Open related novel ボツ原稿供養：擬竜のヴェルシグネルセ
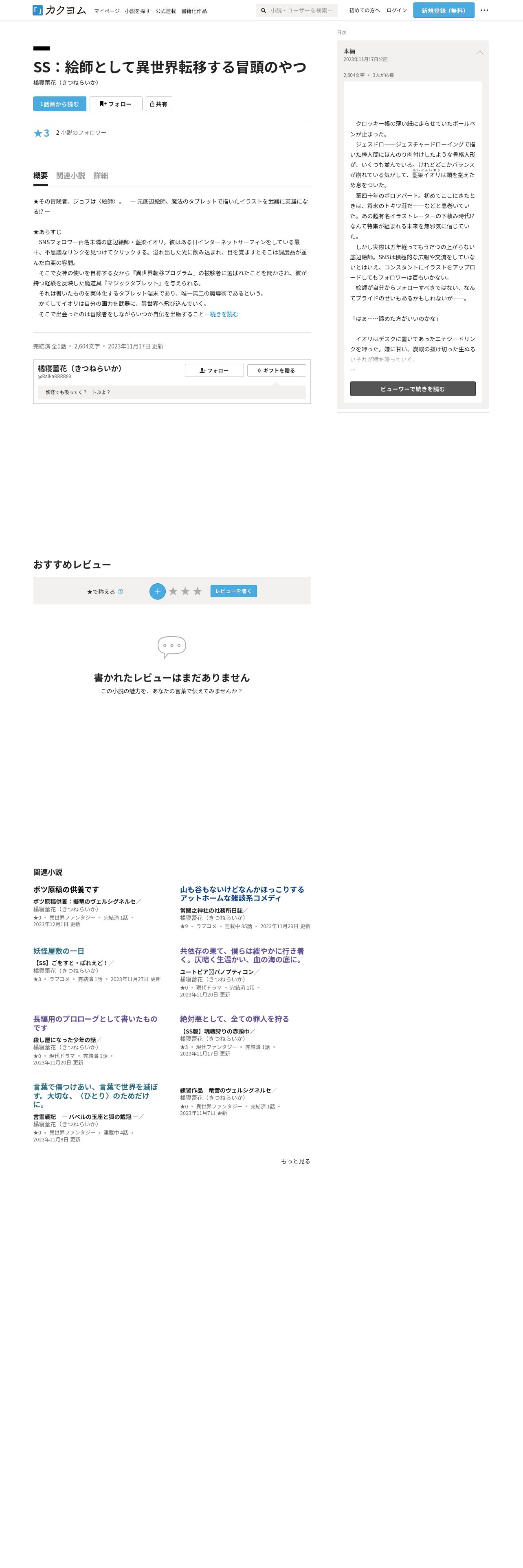 coord(85,902)
